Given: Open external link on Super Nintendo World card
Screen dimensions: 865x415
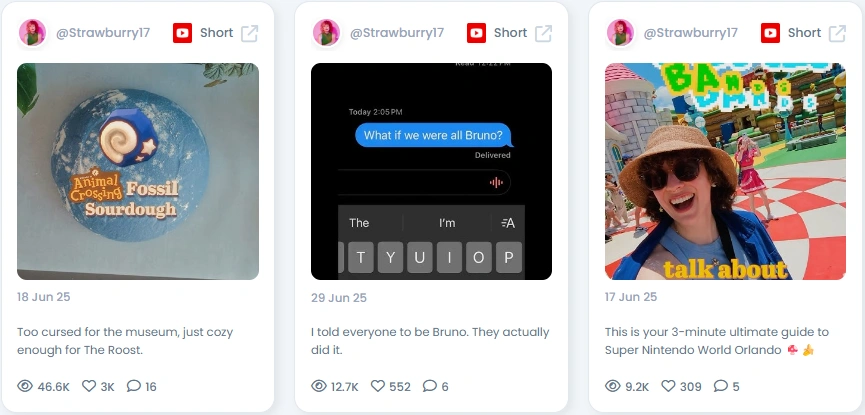Looking at the screenshot, I should click(837, 33).
